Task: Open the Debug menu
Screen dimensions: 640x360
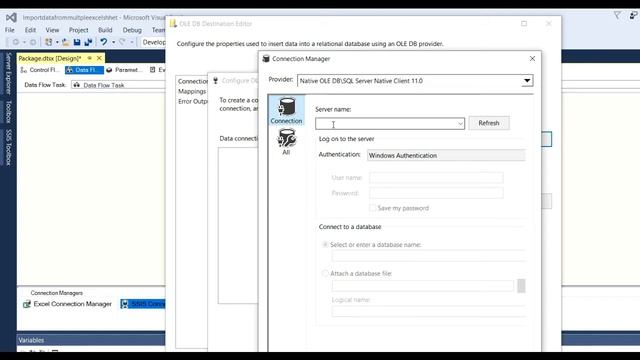Action: pos(132,30)
